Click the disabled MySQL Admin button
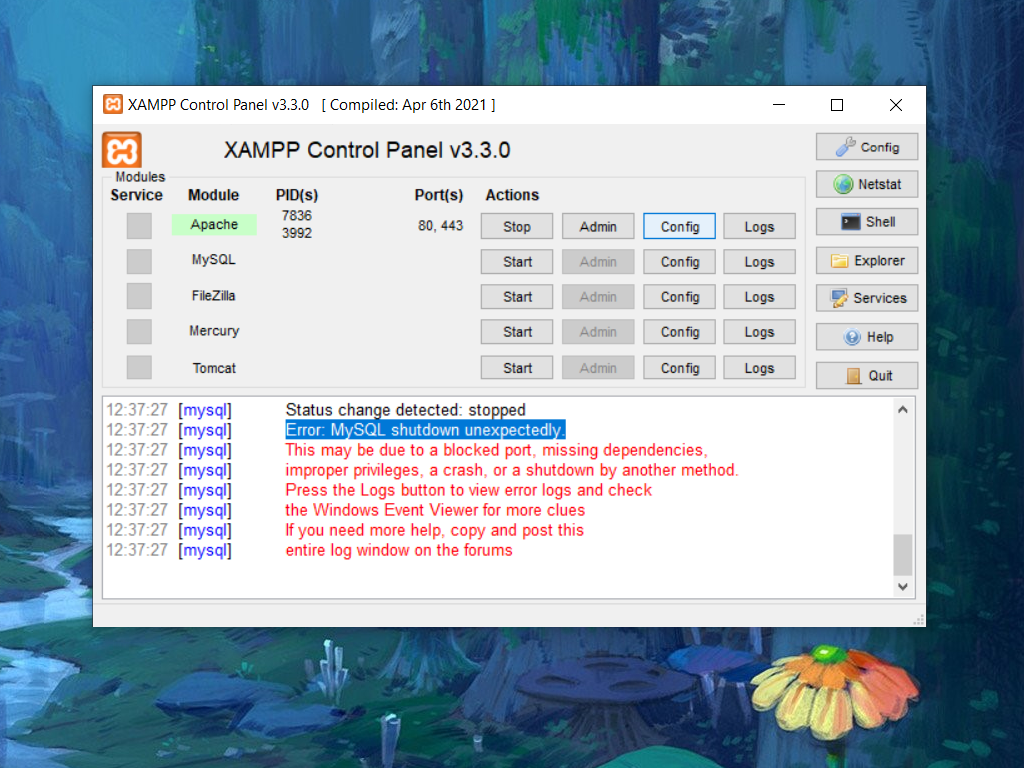The height and width of the screenshot is (768, 1024). coord(598,262)
